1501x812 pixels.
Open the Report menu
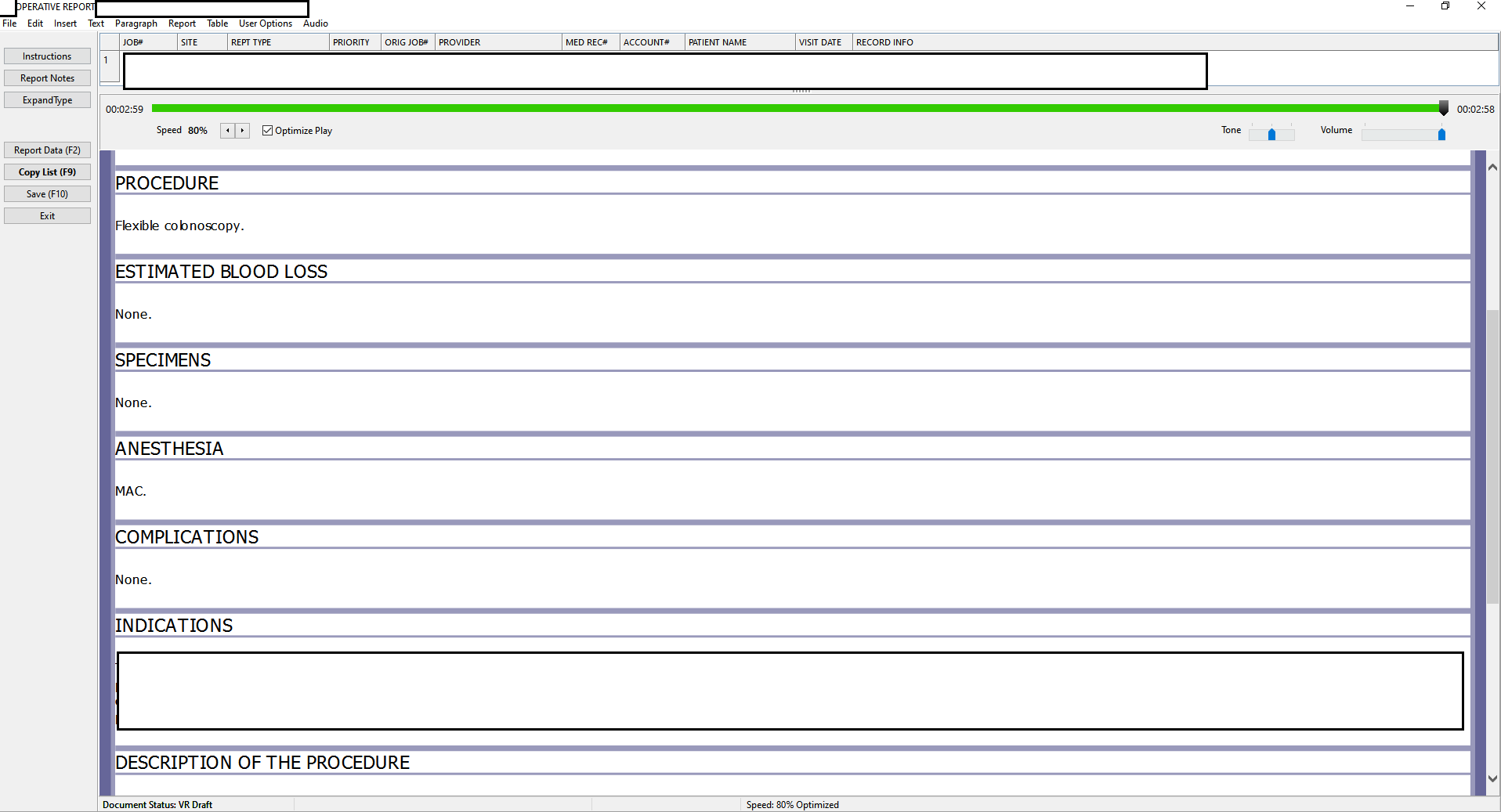(182, 23)
